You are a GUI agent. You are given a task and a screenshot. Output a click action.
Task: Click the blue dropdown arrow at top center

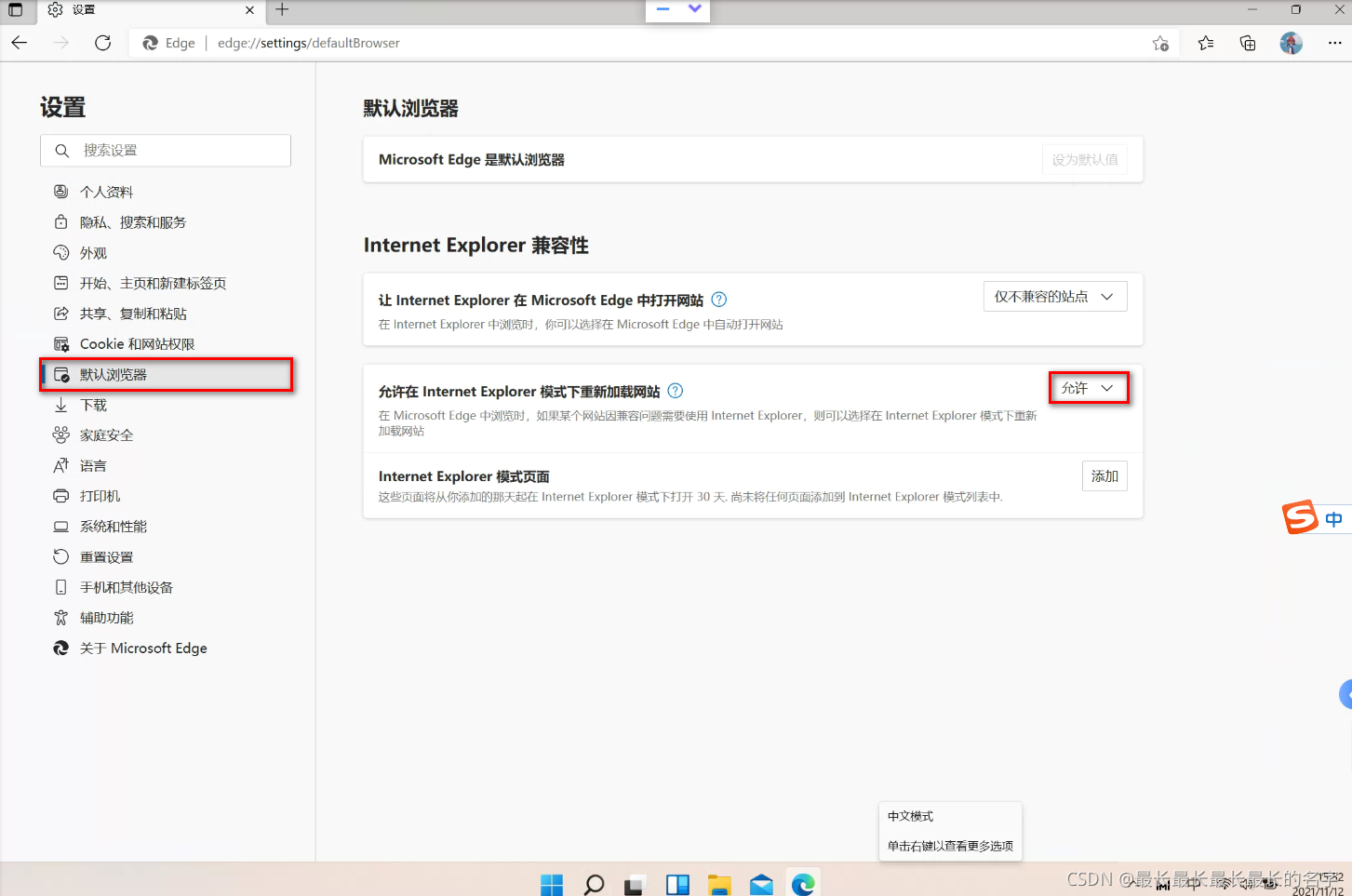pyautogui.click(x=694, y=8)
